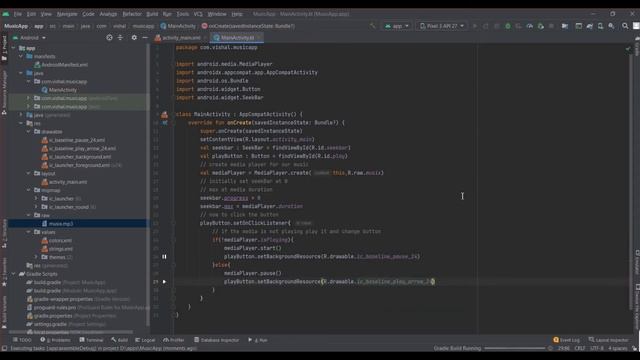Collapse the Gradle Scripts node
This screenshot has width=640, height=360.
point(13,274)
